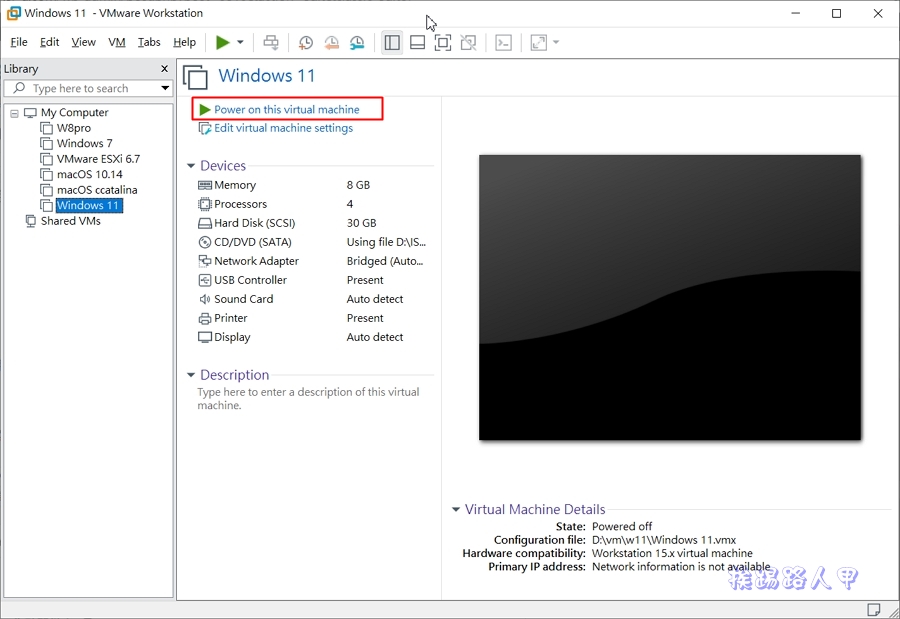Open the VM menu

pyautogui.click(x=116, y=42)
